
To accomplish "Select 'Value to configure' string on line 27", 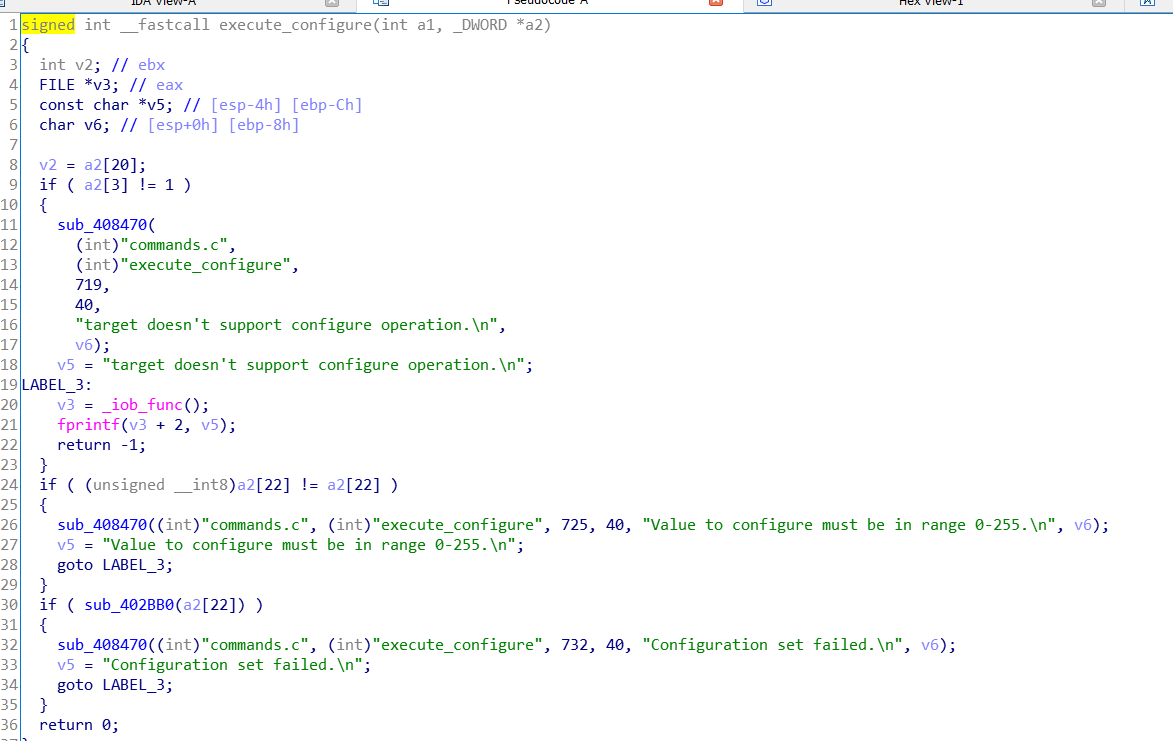I will [x=309, y=545].
